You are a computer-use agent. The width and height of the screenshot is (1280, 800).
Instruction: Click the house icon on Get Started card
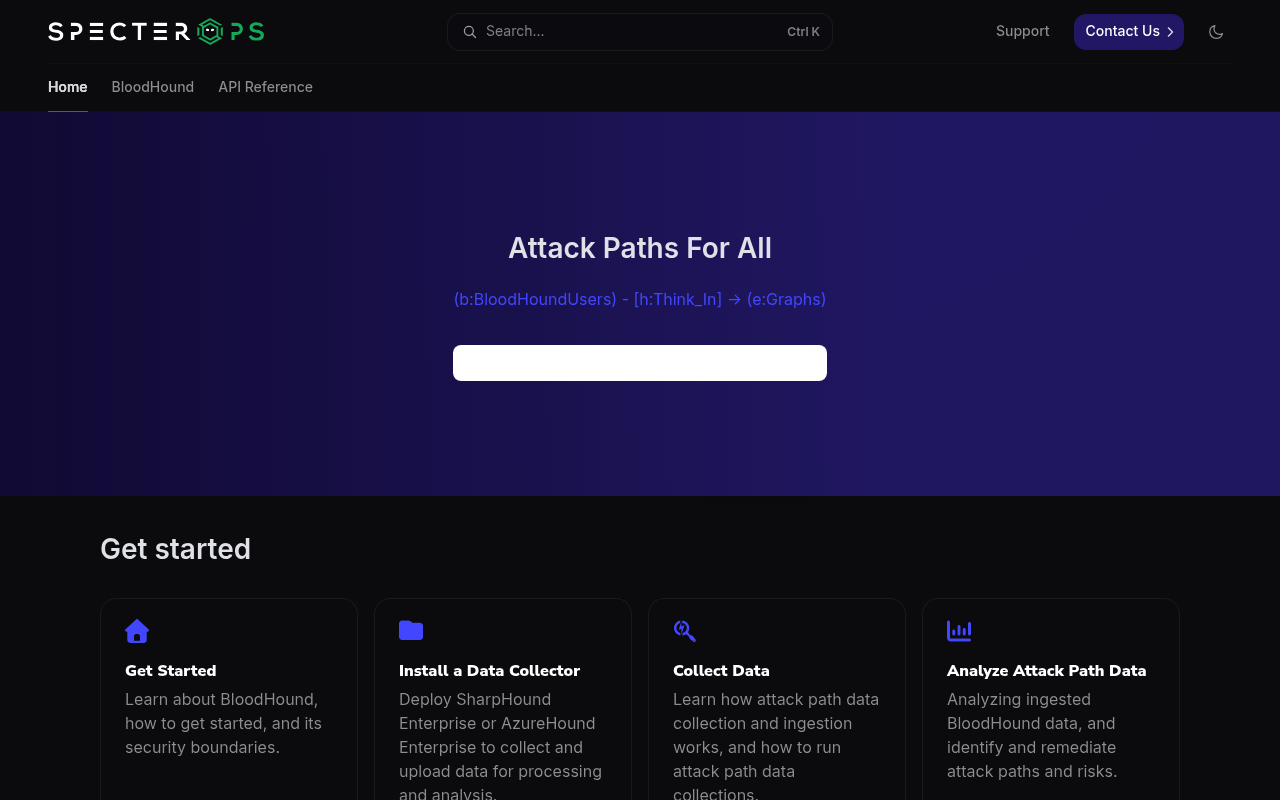tap(137, 631)
